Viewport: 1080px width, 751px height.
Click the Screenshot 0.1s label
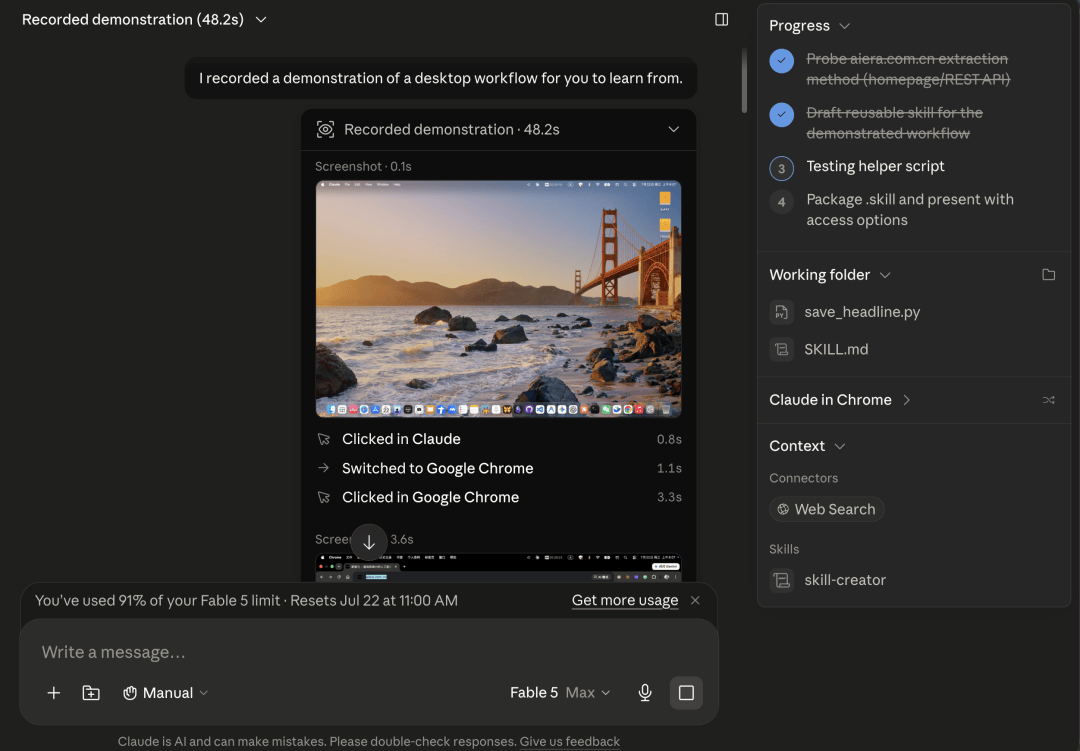[x=363, y=166]
